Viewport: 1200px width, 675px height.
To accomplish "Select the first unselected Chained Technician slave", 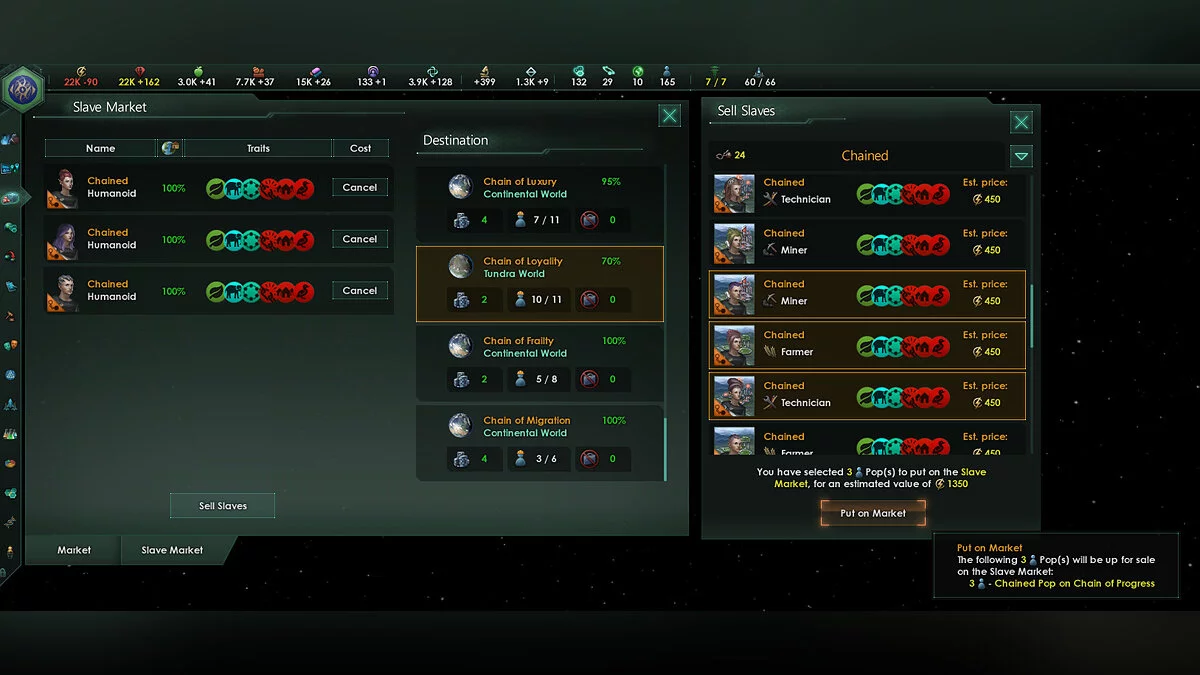I will [x=868, y=193].
